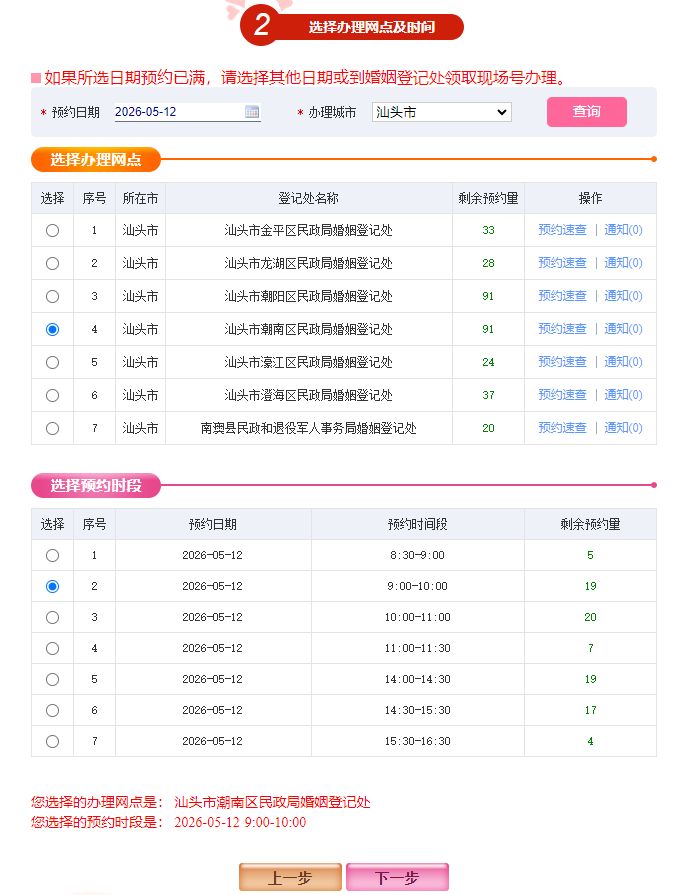This screenshot has width=682, height=895.
Task: View 通知(0) for 潮南区 registry
Action: [623, 329]
